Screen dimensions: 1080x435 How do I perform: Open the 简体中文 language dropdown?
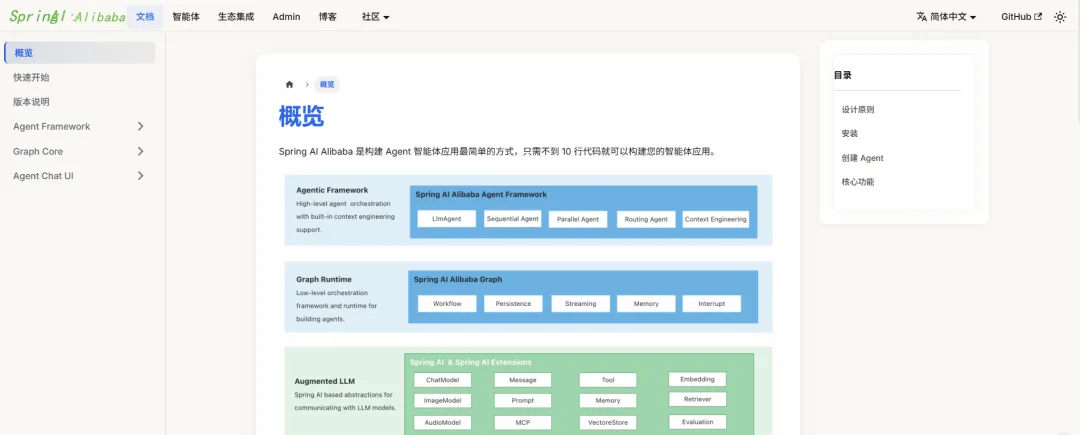[x=946, y=17]
